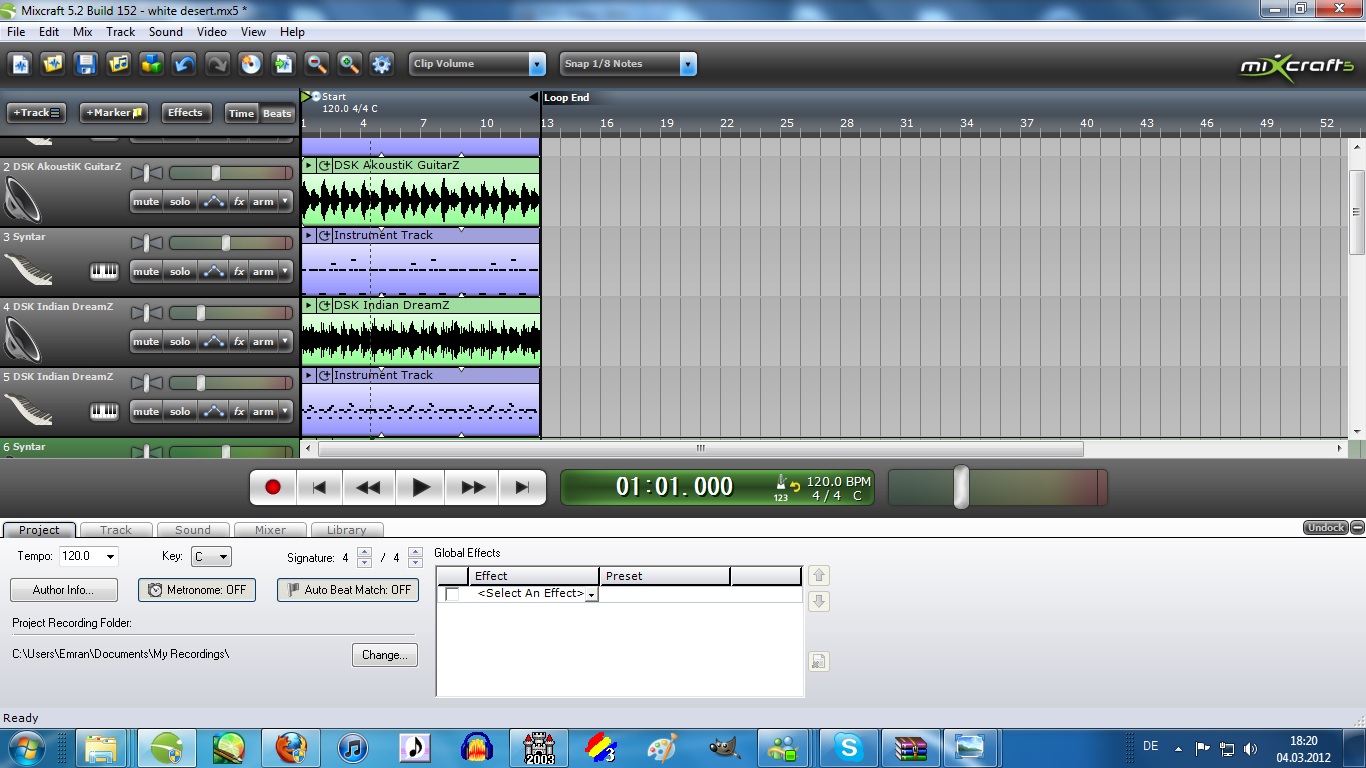This screenshot has width=1366, height=768.
Task: Switch the timeline ruler to Time
Action: click(x=241, y=113)
